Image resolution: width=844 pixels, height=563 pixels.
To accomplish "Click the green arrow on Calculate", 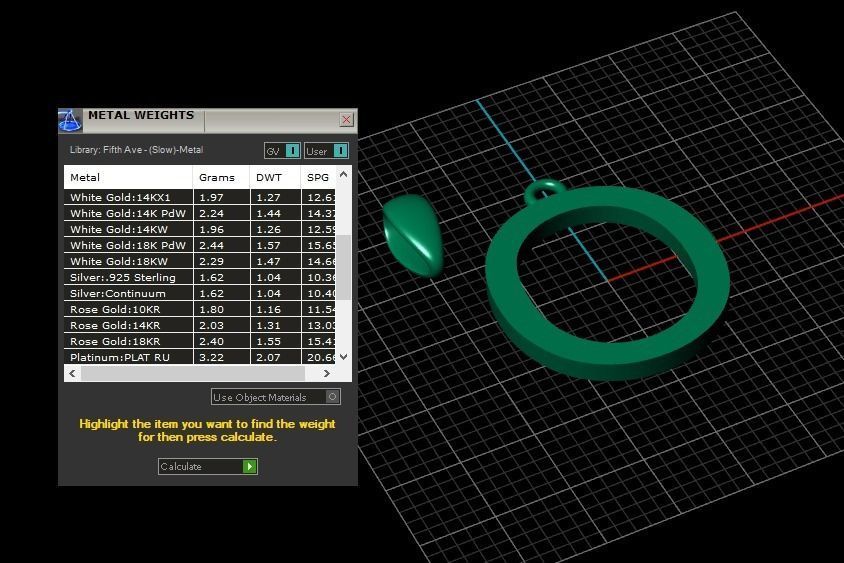I will pyautogui.click(x=249, y=466).
